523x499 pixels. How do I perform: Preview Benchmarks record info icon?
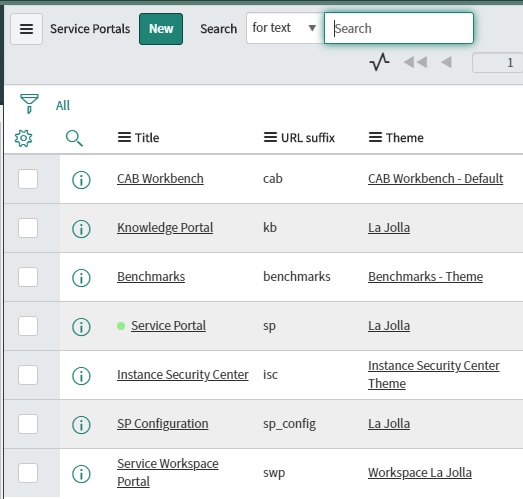[81, 278]
